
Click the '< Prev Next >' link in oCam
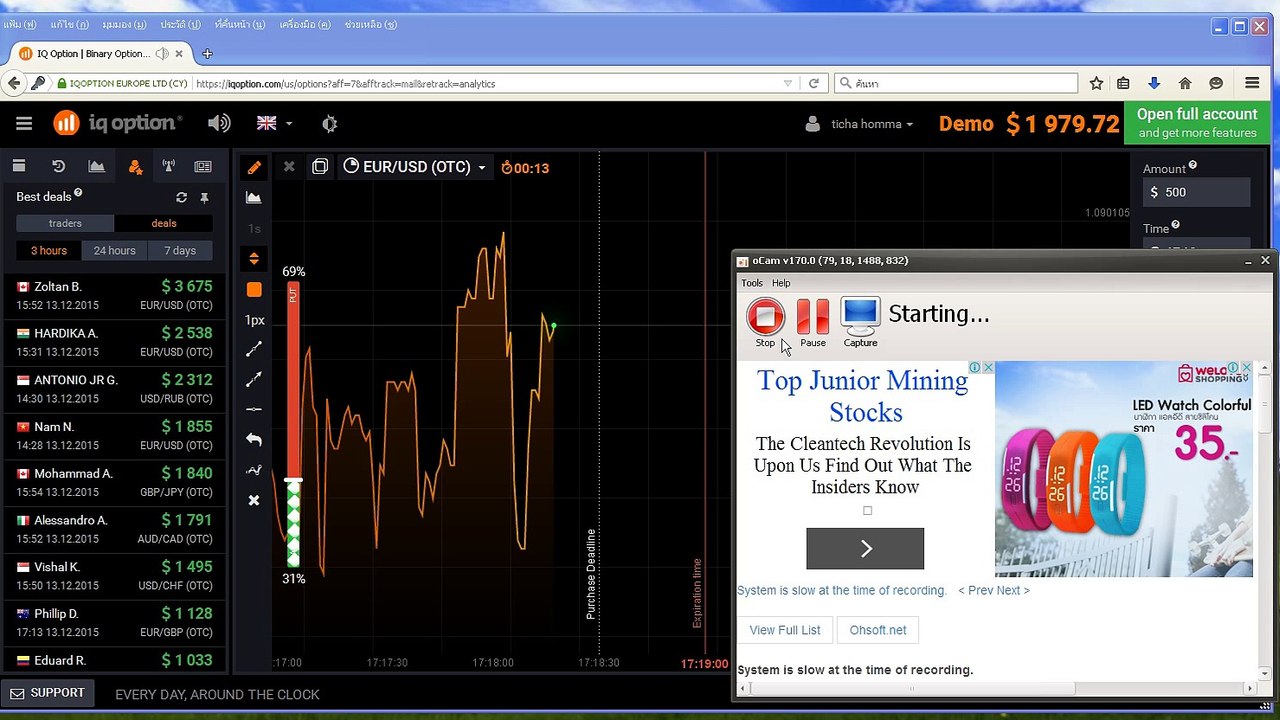(x=994, y=590)
